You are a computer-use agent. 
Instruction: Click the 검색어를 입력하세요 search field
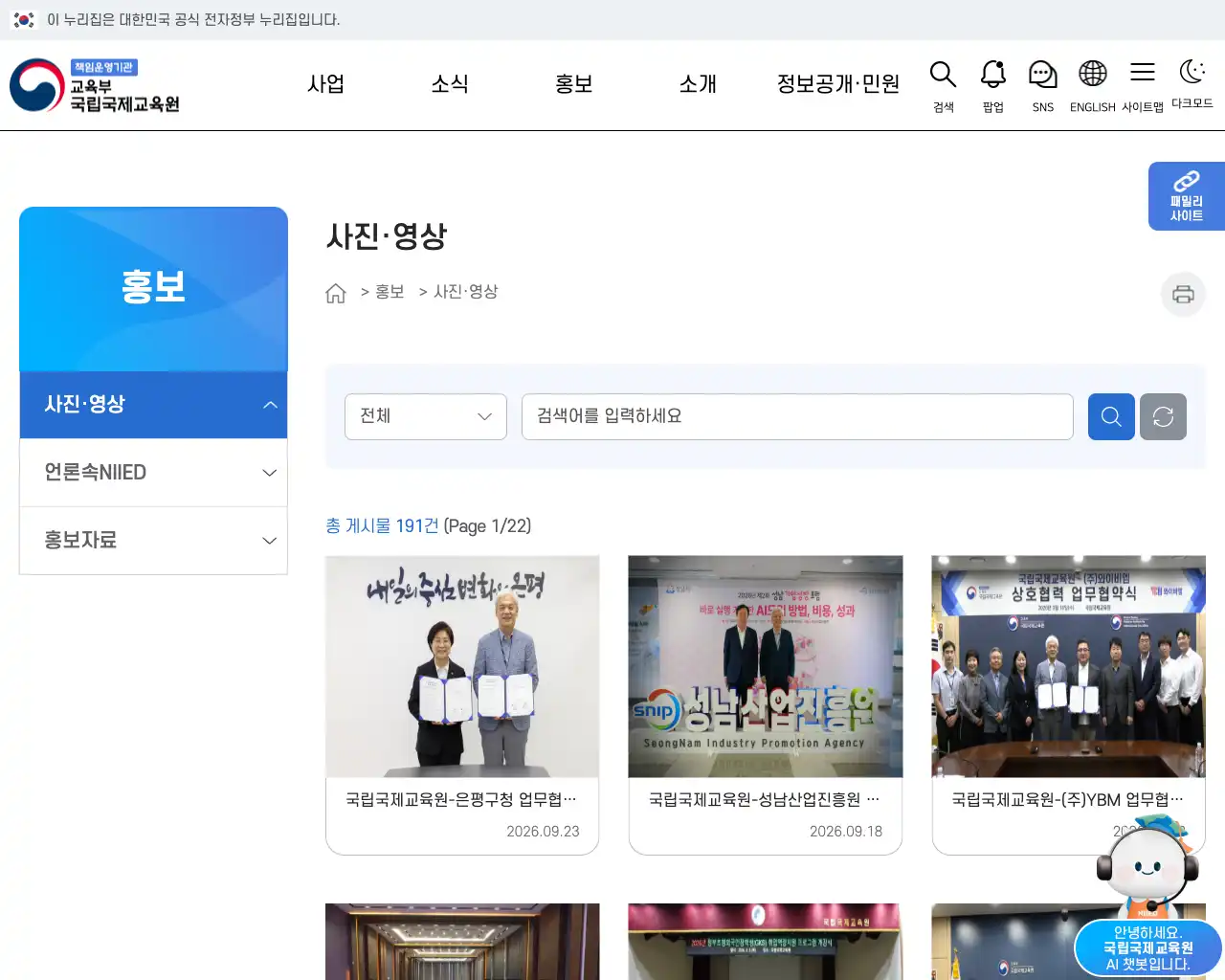(797, 416)
